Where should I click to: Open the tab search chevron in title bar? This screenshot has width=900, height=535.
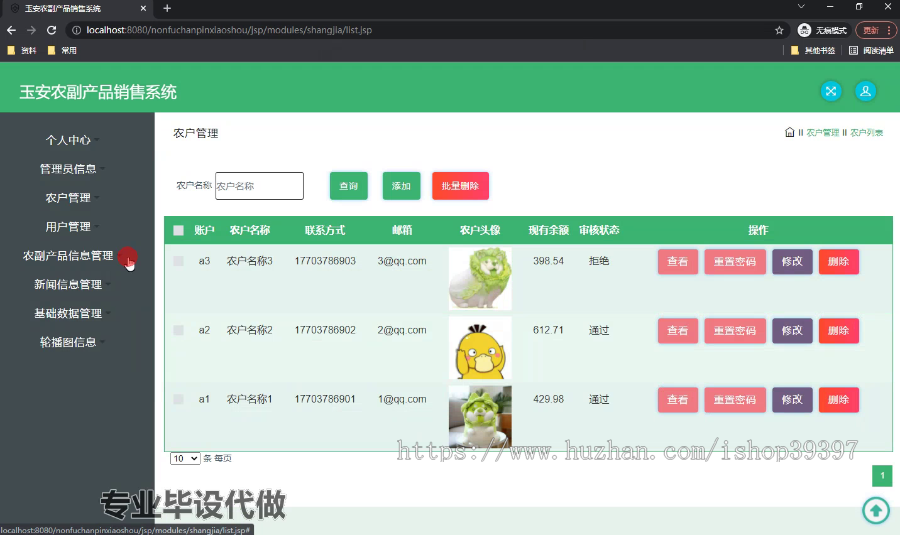coord(801,6)
